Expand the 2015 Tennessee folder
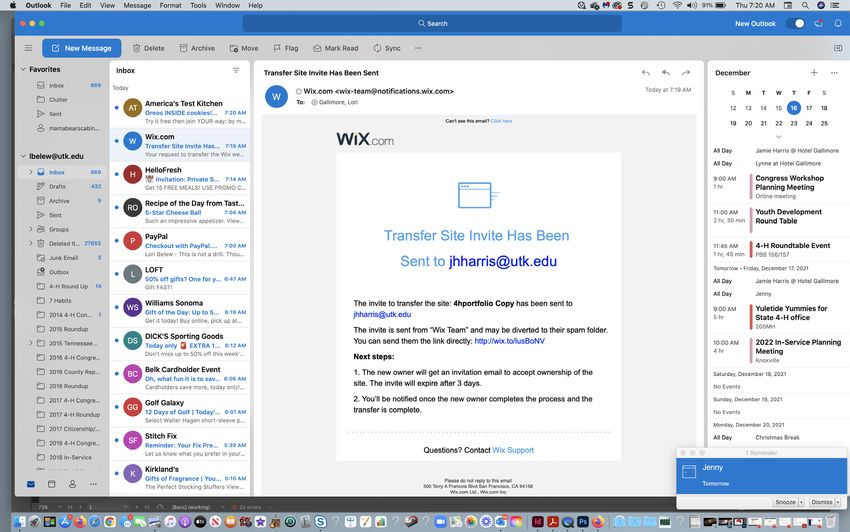The height and width of the screenshot is (532, 850). (30, 343)
